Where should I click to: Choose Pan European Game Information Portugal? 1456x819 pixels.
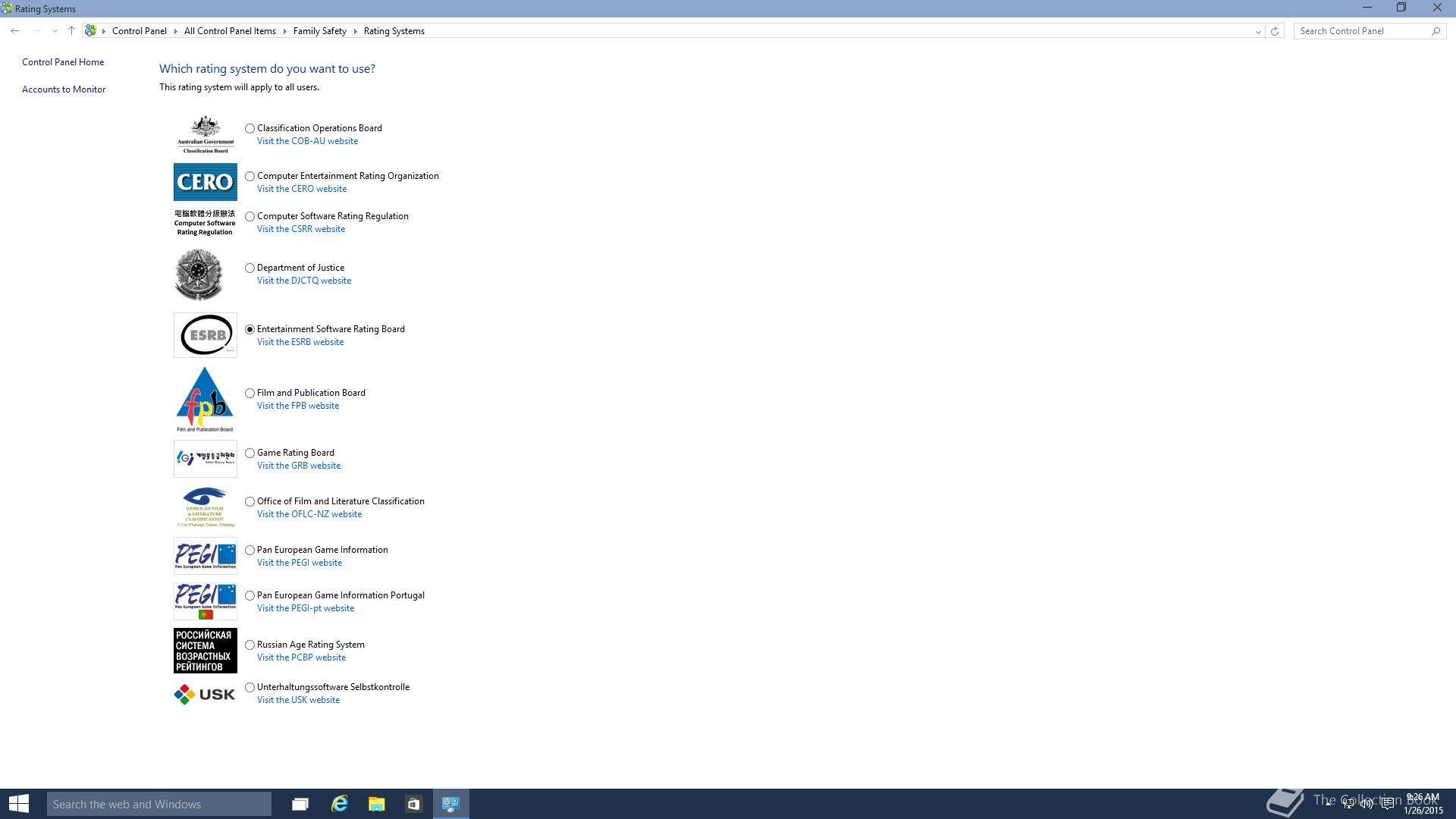click(x=249, y=596)
